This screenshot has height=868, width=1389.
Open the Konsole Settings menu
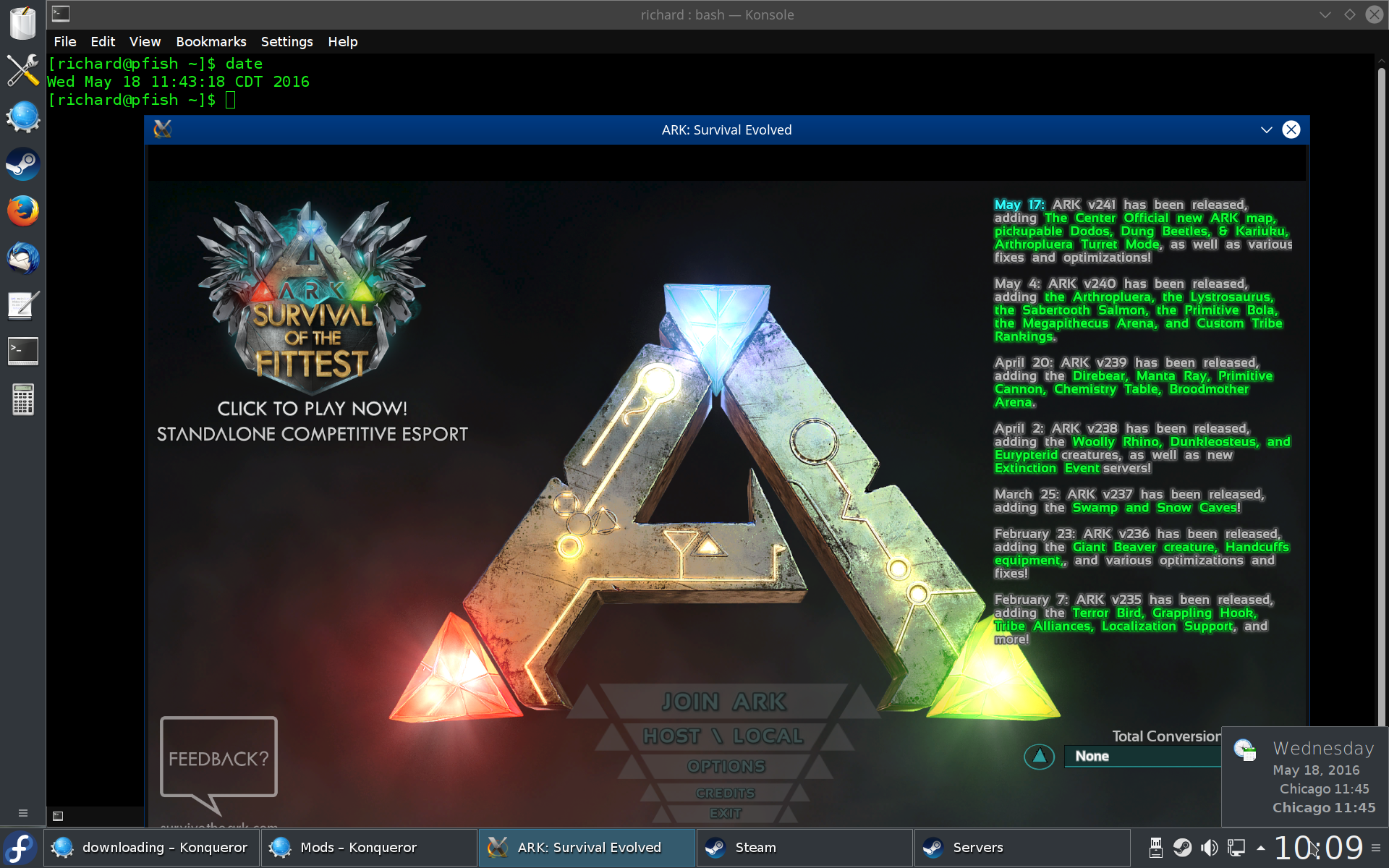[x=286, y=42]
